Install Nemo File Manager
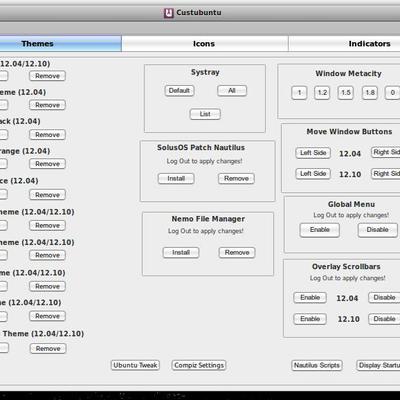400x400 pixels. tap(181, 252)
